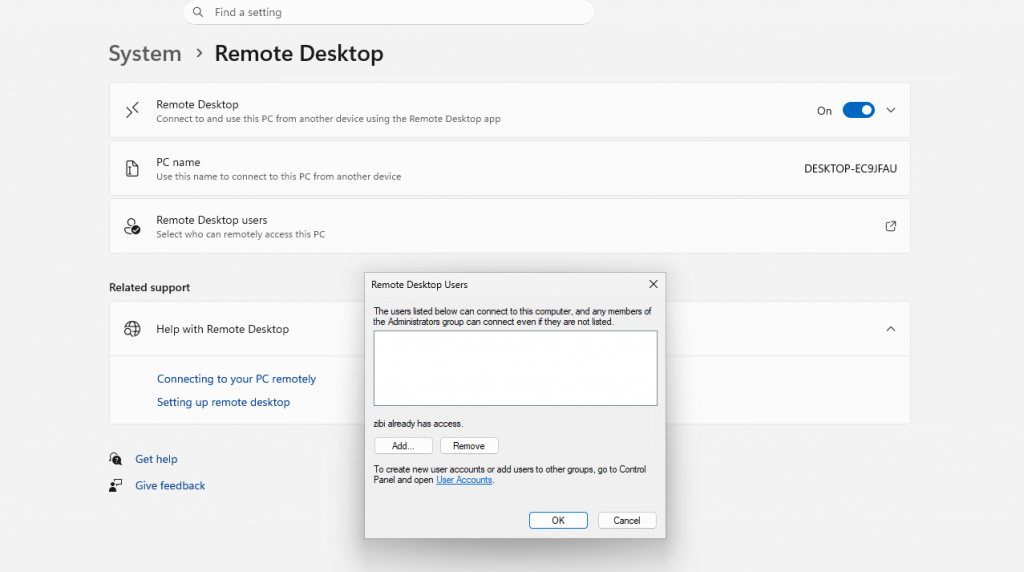Cancel the Remote Desktop Users dialog
1024x572 pixels.
pos(627,520)
